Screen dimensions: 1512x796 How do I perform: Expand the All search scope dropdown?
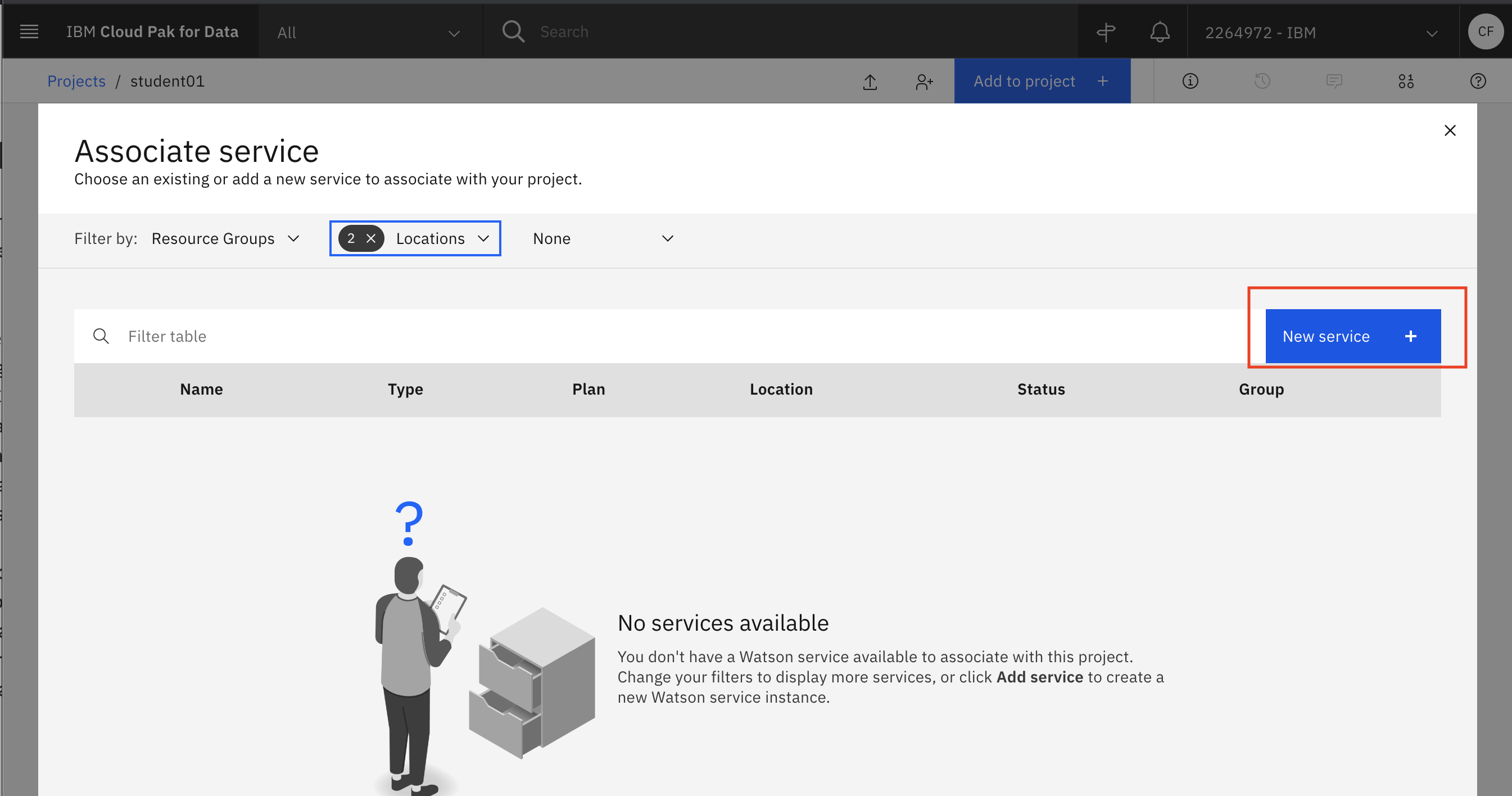370,32
